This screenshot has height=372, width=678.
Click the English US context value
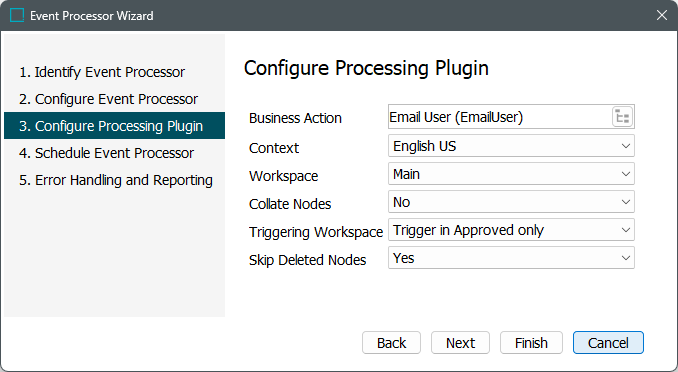click(x=424, y=146)
